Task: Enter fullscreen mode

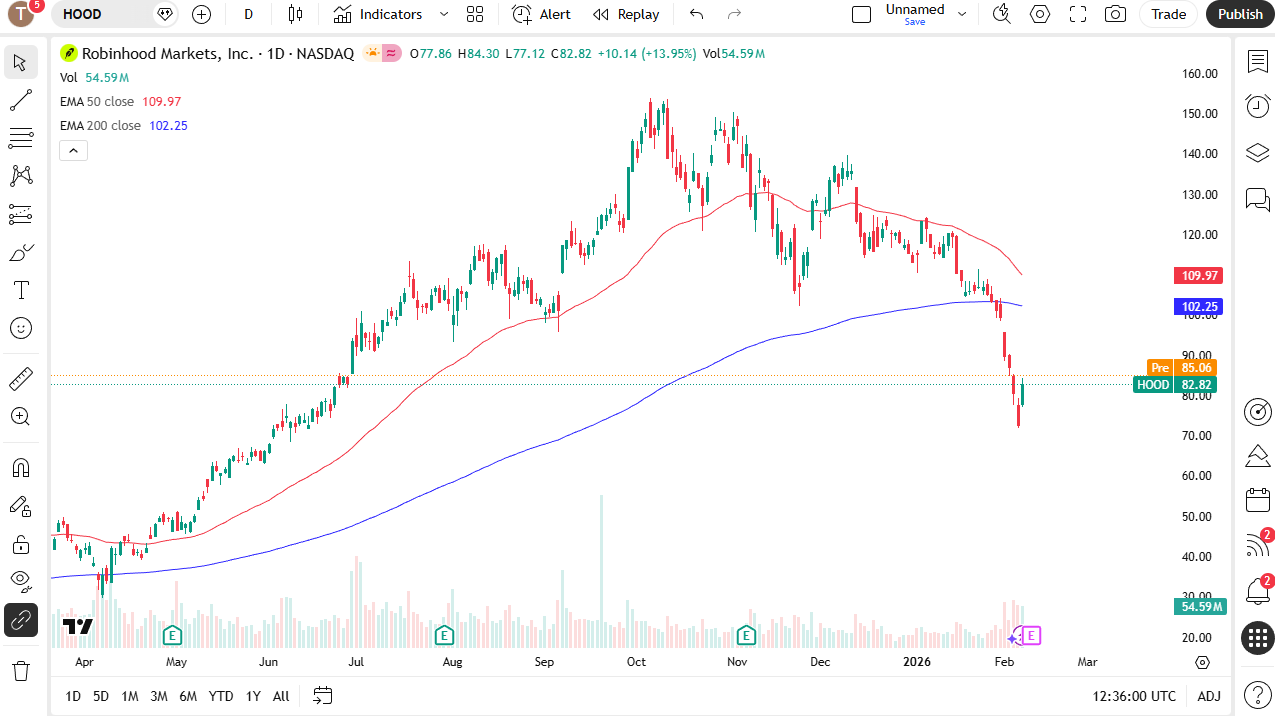Action: point(1078,14)
